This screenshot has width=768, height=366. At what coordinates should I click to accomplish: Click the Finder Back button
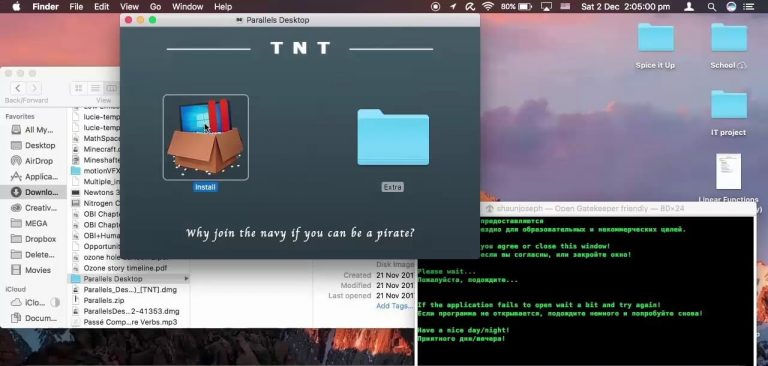click(18, 88)
